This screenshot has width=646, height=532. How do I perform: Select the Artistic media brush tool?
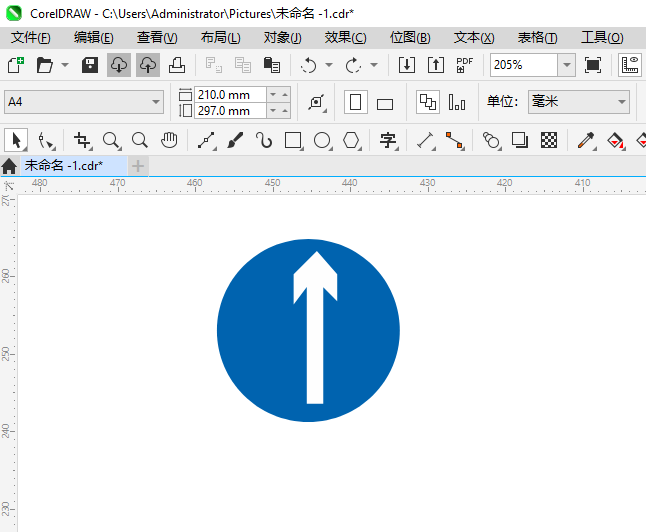pos(235,141)
